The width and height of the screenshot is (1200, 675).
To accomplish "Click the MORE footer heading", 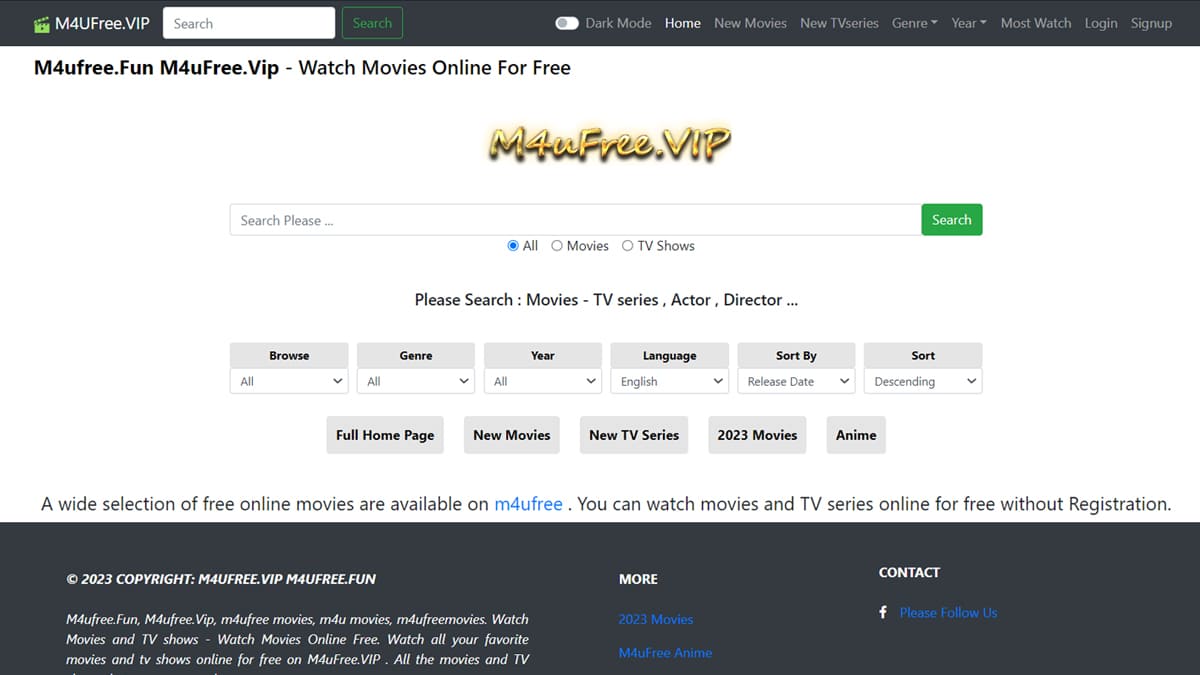I will coord(638,579).
